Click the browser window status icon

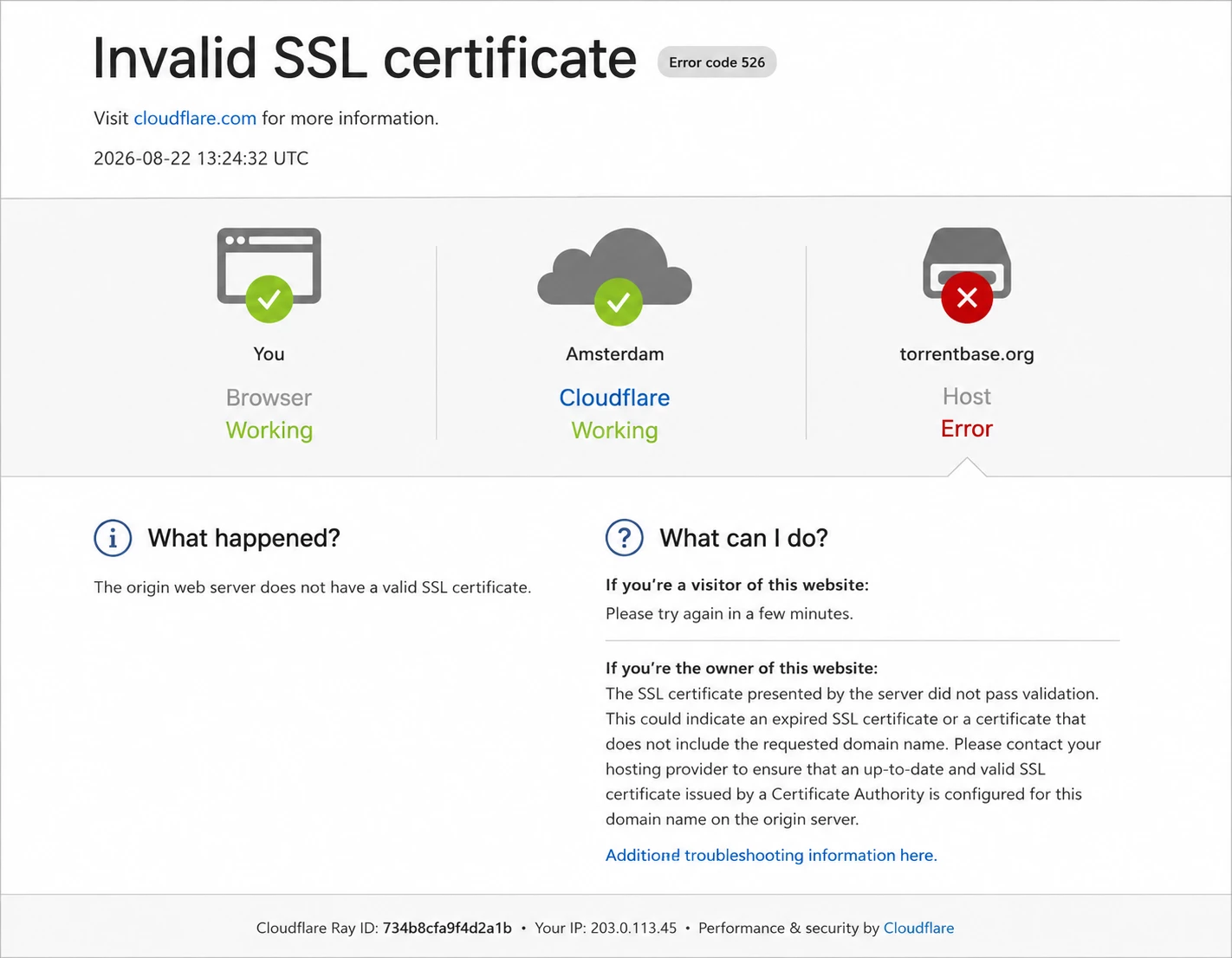(x=269, y=275)
